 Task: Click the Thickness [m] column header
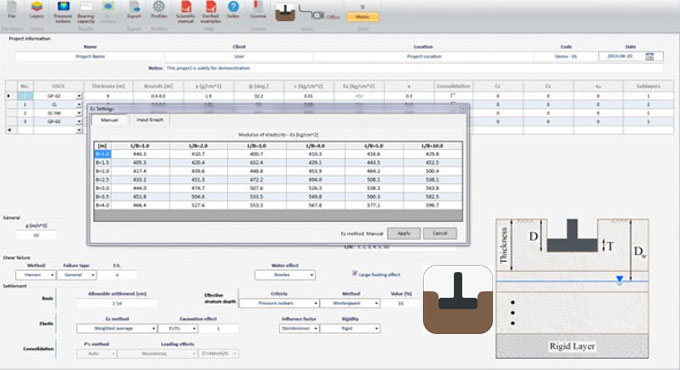click(x=108, y=86)
